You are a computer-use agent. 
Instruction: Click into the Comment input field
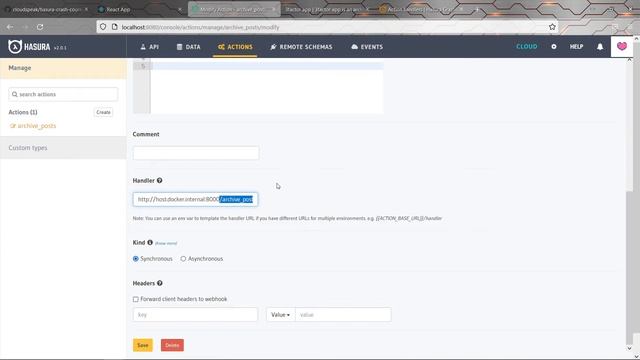[196, 153]
